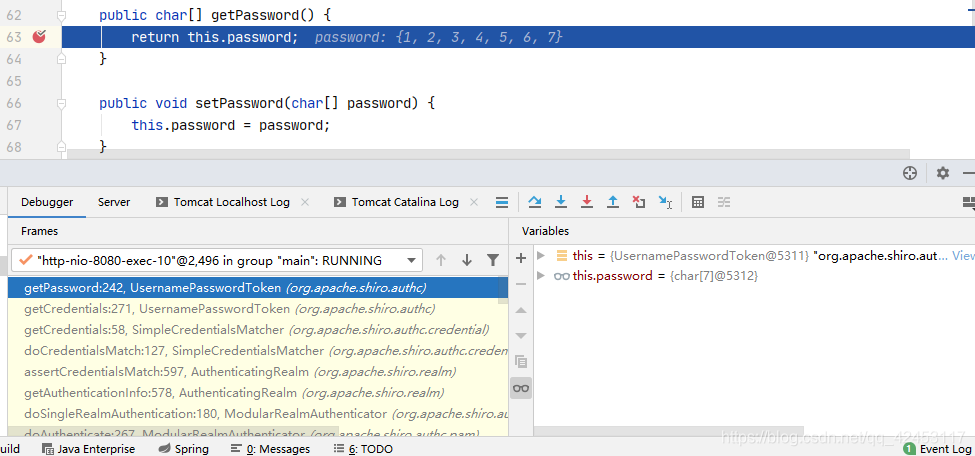Click the Show Execution Point icon
Image resolution: width=975 pixels, height=456 pixels.
(x=502, y=202)
